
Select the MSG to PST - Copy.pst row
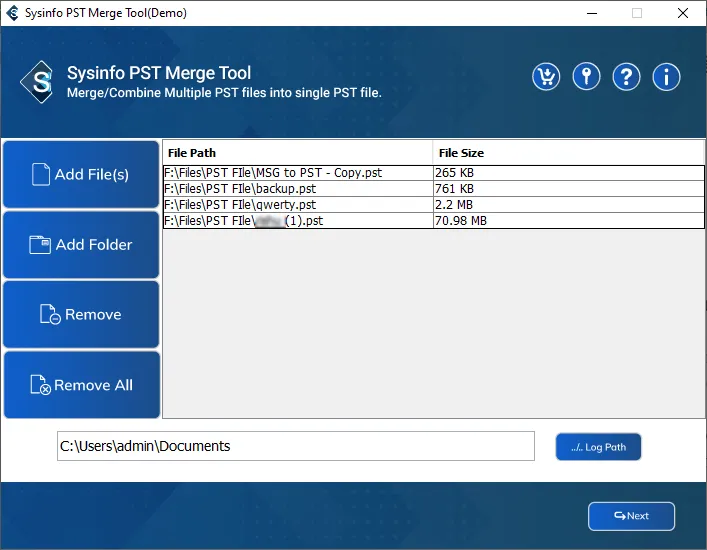point(298,173)
